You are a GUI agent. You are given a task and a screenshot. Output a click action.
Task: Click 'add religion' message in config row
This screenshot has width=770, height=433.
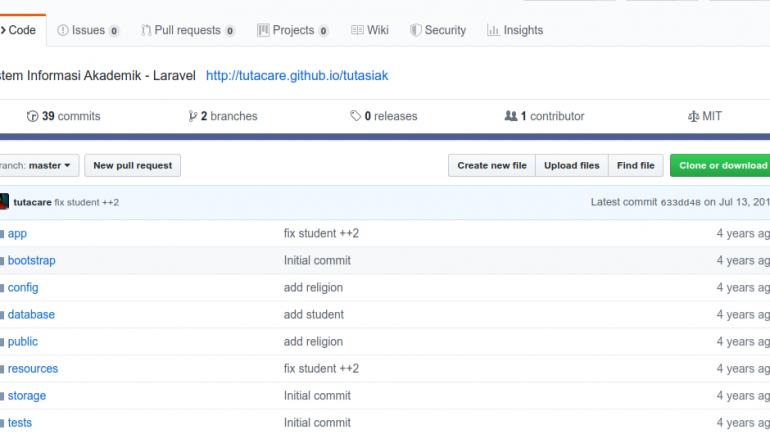point(313,288)
